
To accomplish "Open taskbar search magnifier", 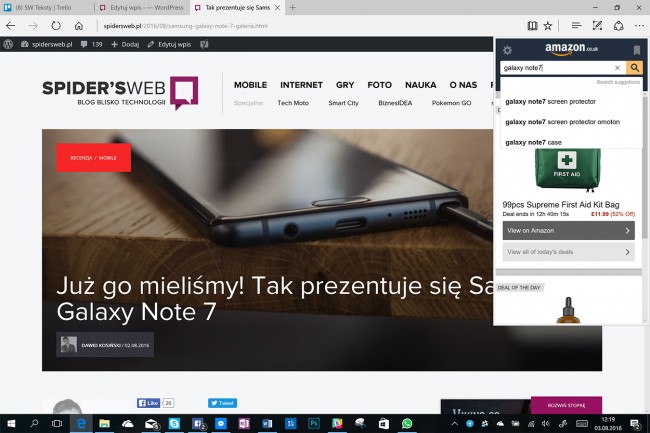I will pyautogui.click(x=34, y=423).
